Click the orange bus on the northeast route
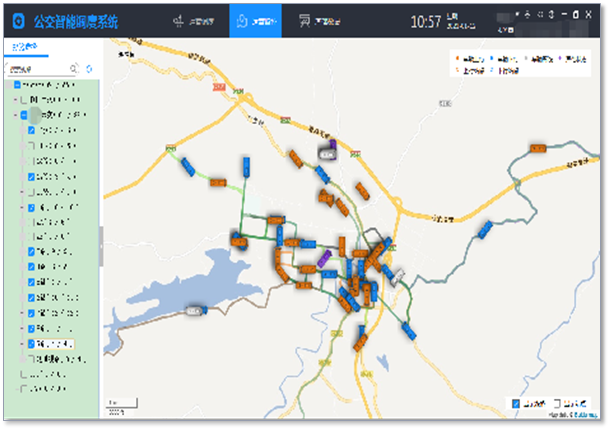Image resolution: width=610 pixels, height=430 pixels. click(537, 150)
